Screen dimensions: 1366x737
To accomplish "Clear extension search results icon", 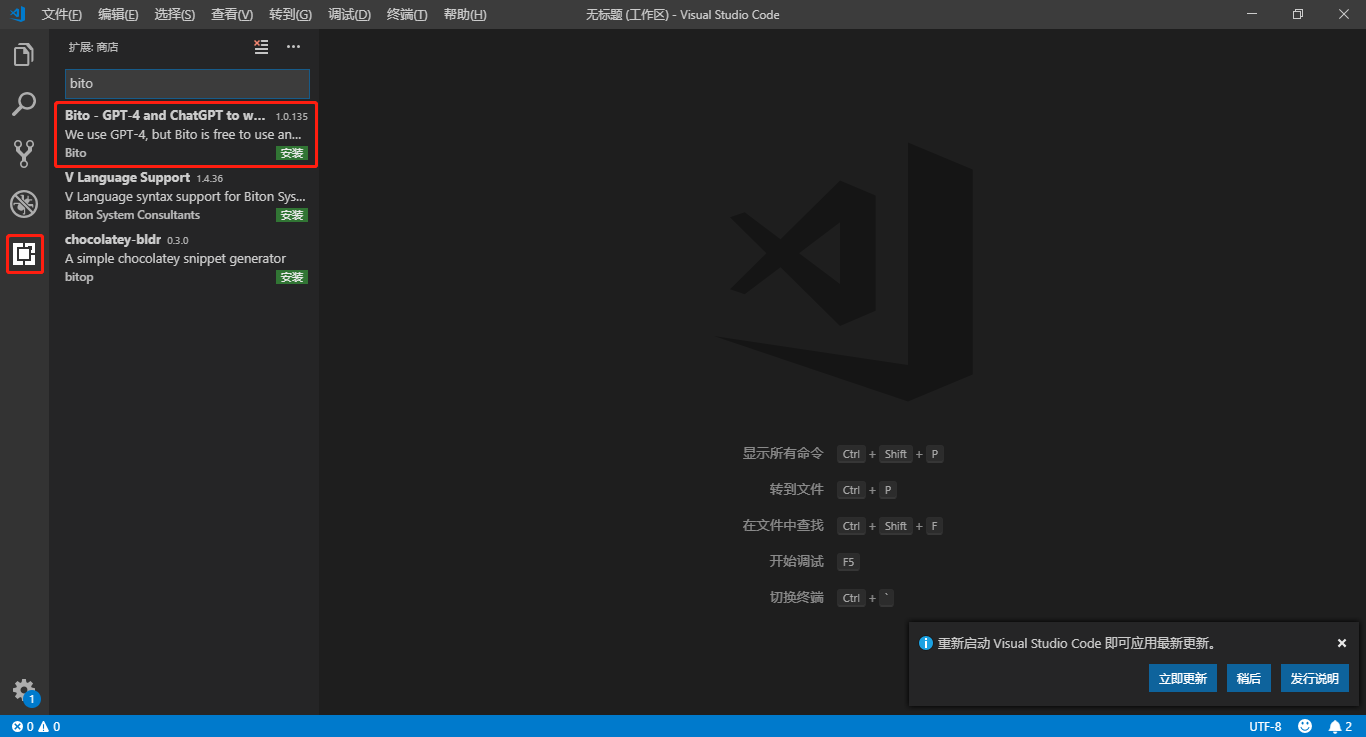I will tap(261, 47).
